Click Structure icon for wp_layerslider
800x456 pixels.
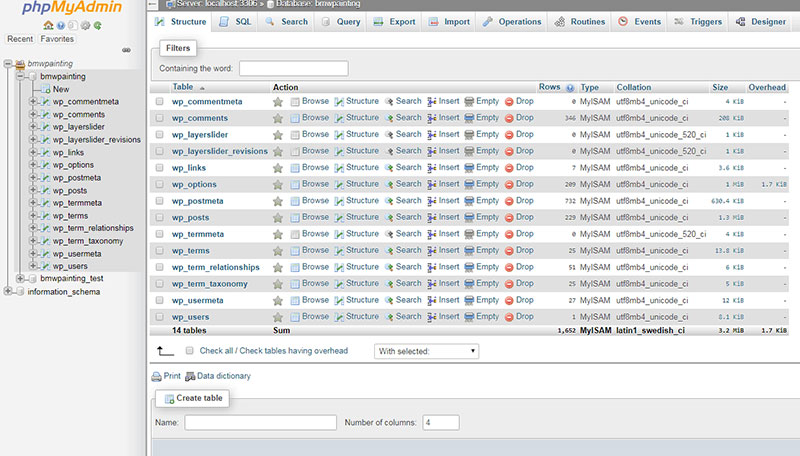point(339,135)
